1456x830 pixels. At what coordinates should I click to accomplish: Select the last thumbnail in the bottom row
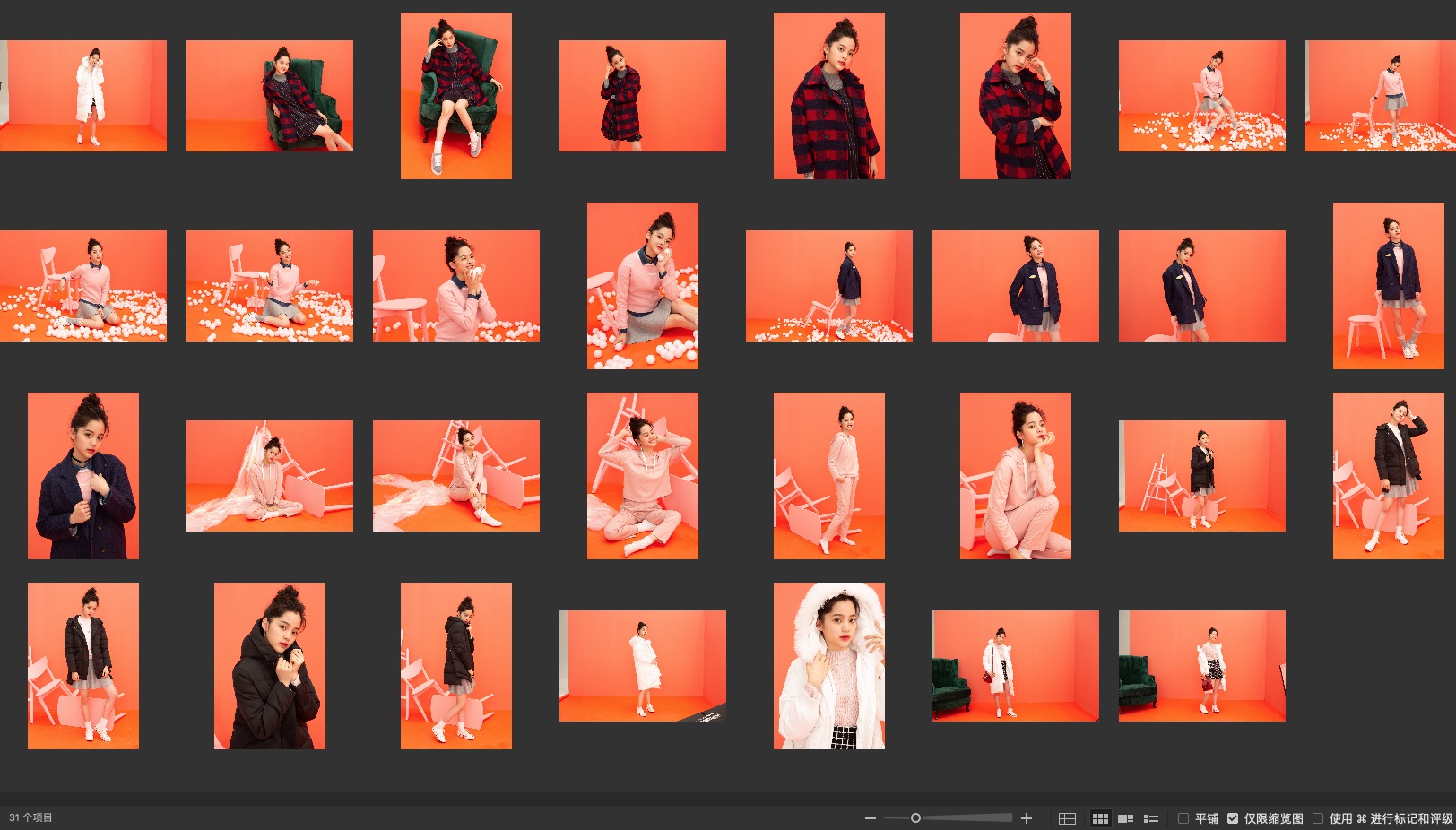click(1201, 666)
